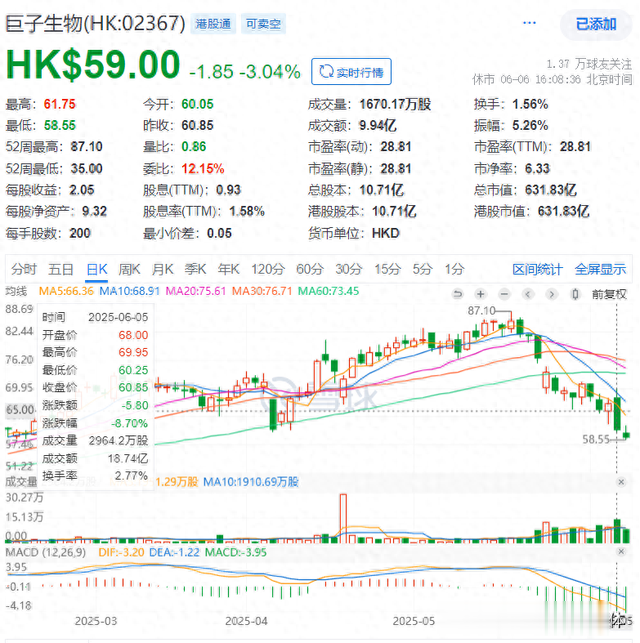This screenshot has height=643, width=640.
Task: Select the 30分 chart tab
Action: [x=349, y=269]
